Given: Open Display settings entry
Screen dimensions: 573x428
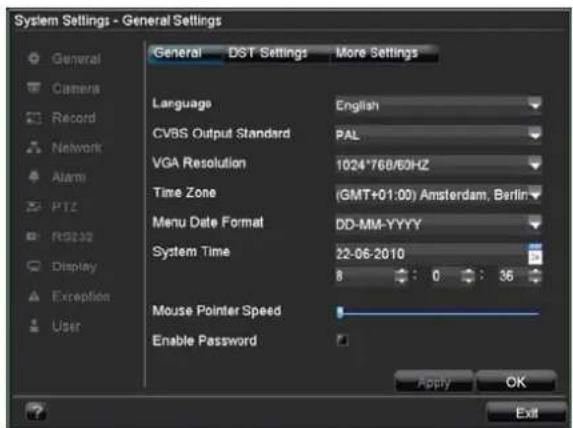Looking at the screenshot, I should pos(75,267).
